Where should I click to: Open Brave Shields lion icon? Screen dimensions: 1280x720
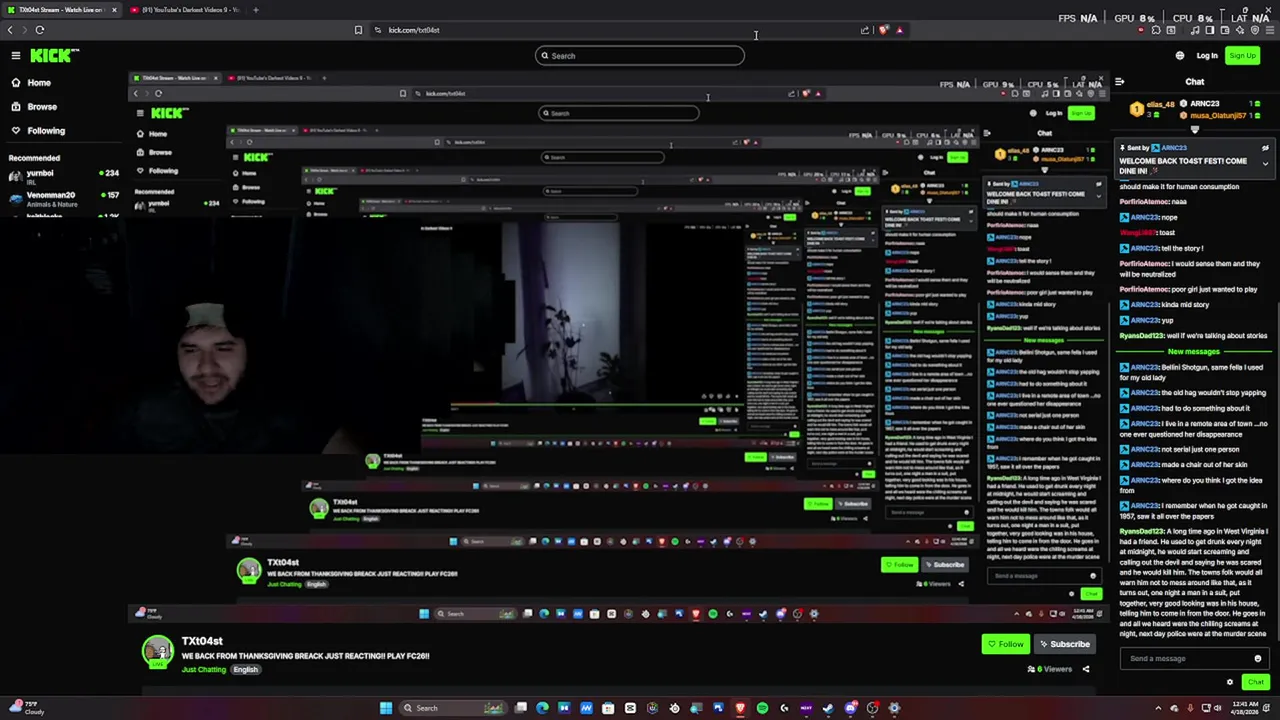883,30
